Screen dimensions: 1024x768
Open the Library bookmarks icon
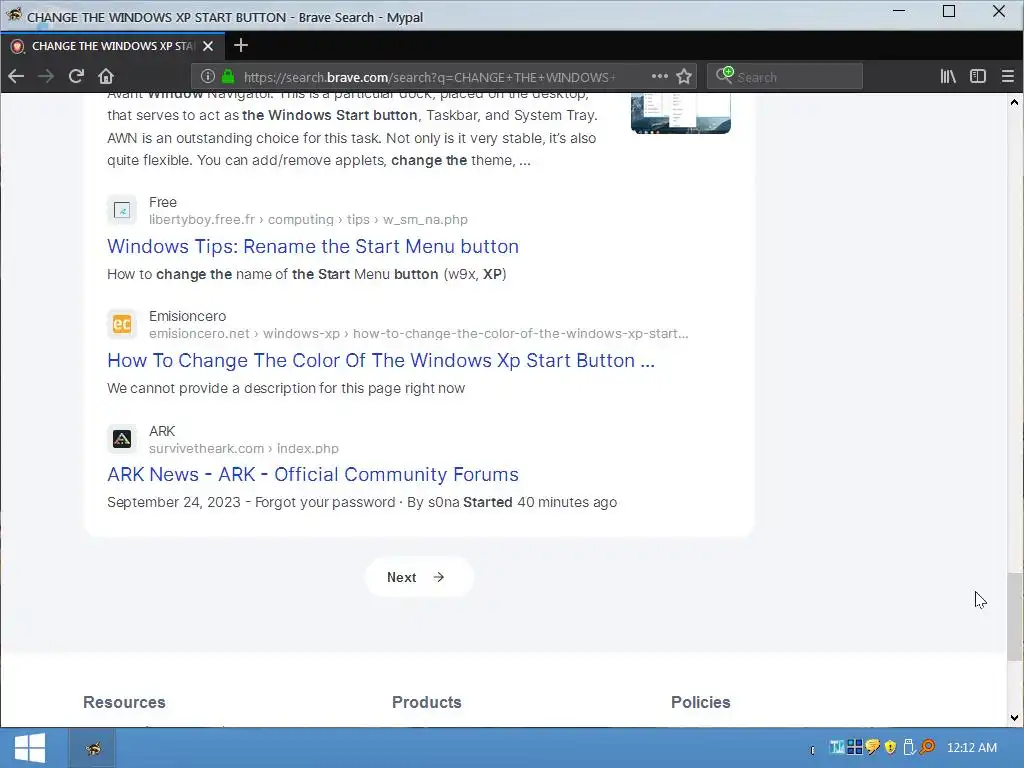[x=948, y=76]
